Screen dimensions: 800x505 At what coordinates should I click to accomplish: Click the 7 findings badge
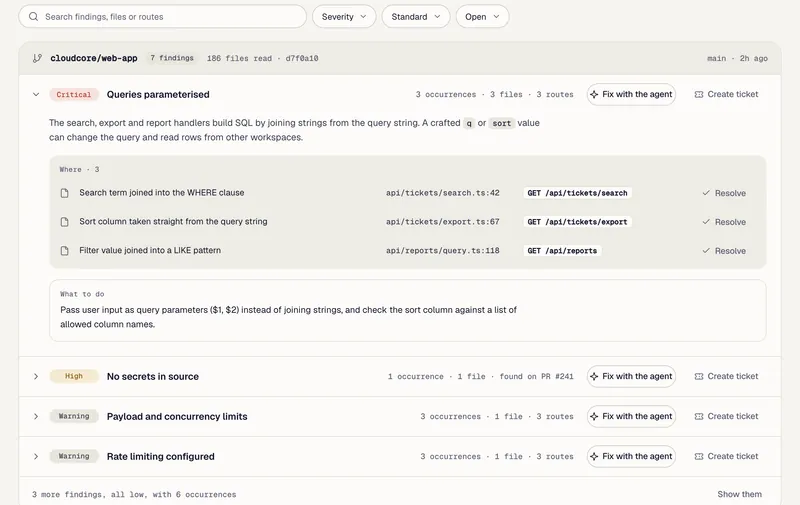172,58
